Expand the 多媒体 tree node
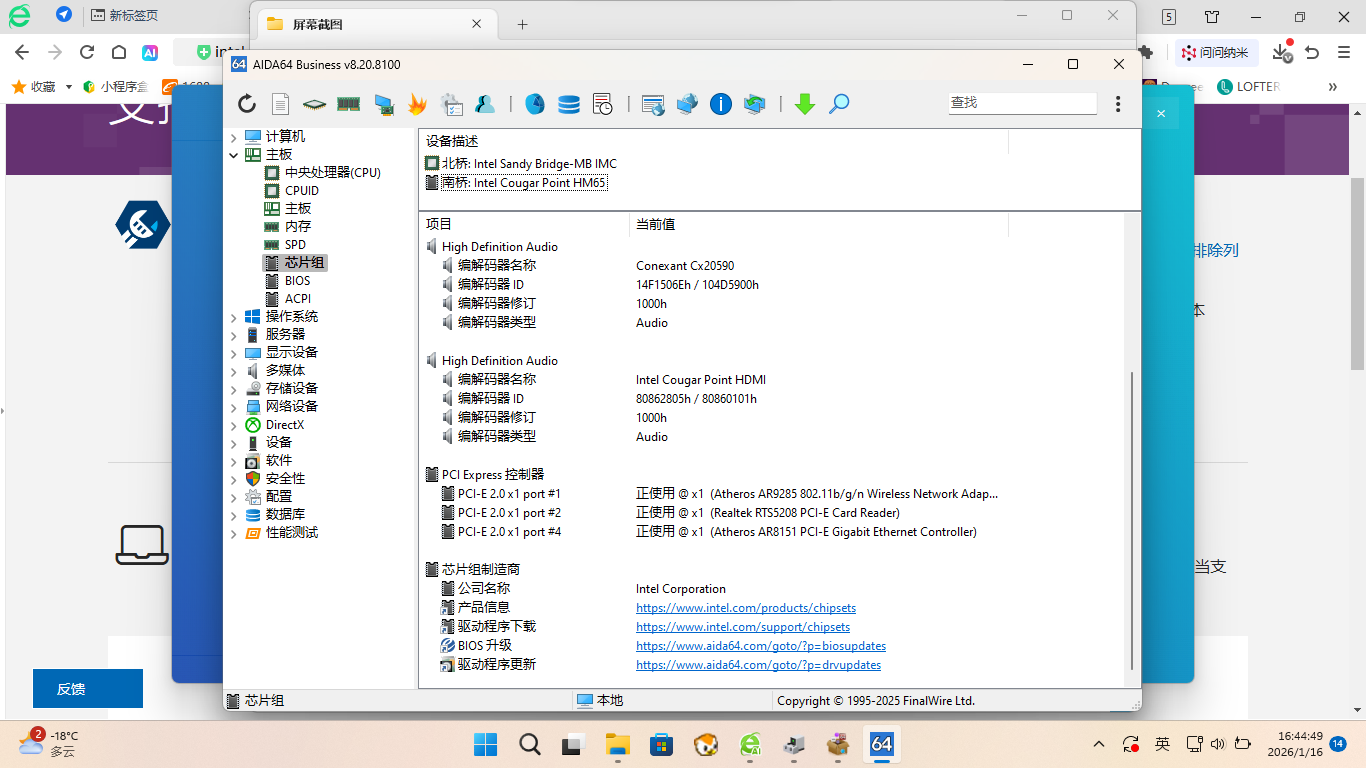Image resolution: width=1366 pixels, height=768 pixels. click(x=234, y=371)
